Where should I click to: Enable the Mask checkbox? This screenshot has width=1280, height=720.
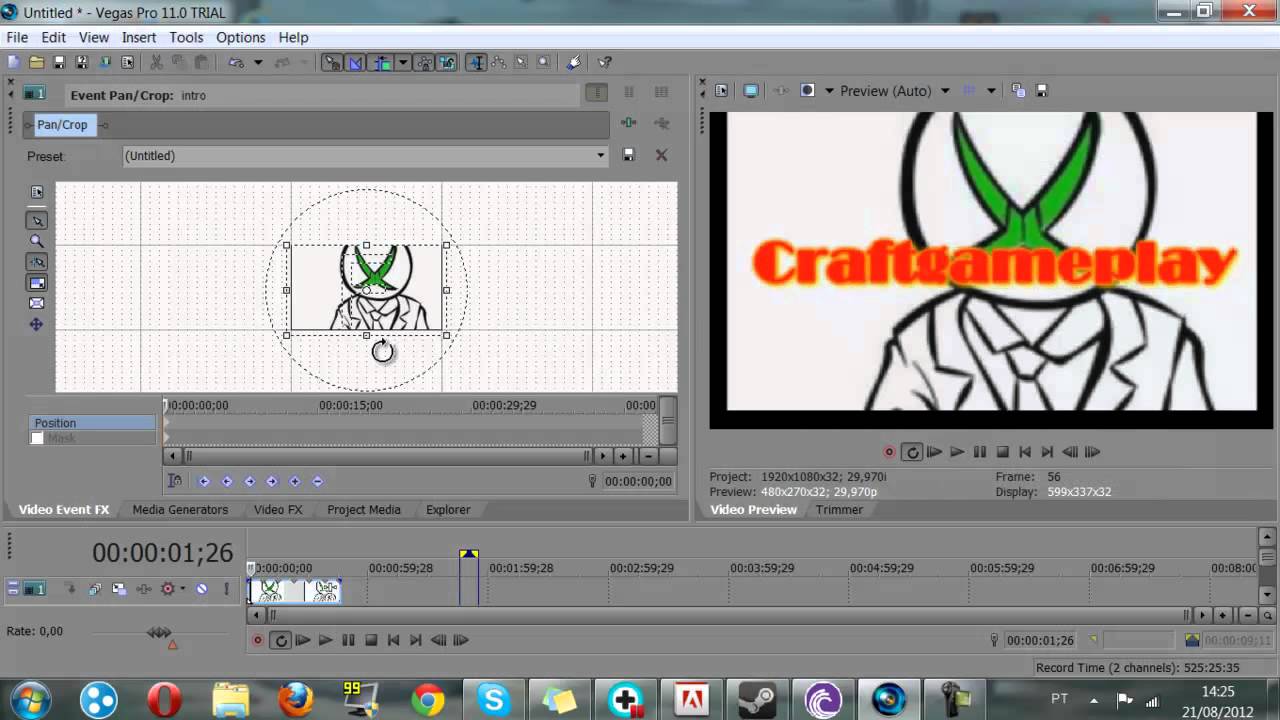pos(37,438)
